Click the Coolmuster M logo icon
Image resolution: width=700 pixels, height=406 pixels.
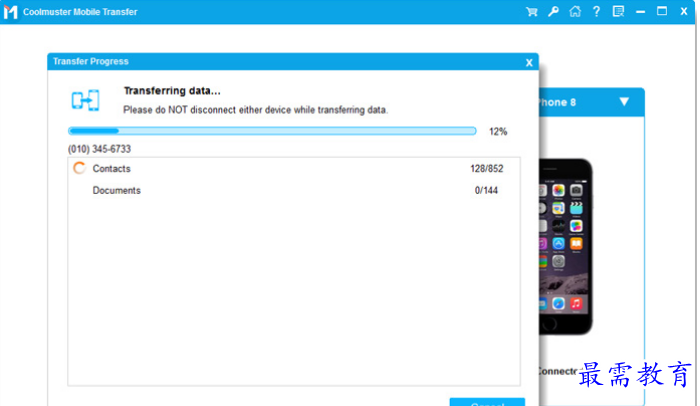click(10, 12)
